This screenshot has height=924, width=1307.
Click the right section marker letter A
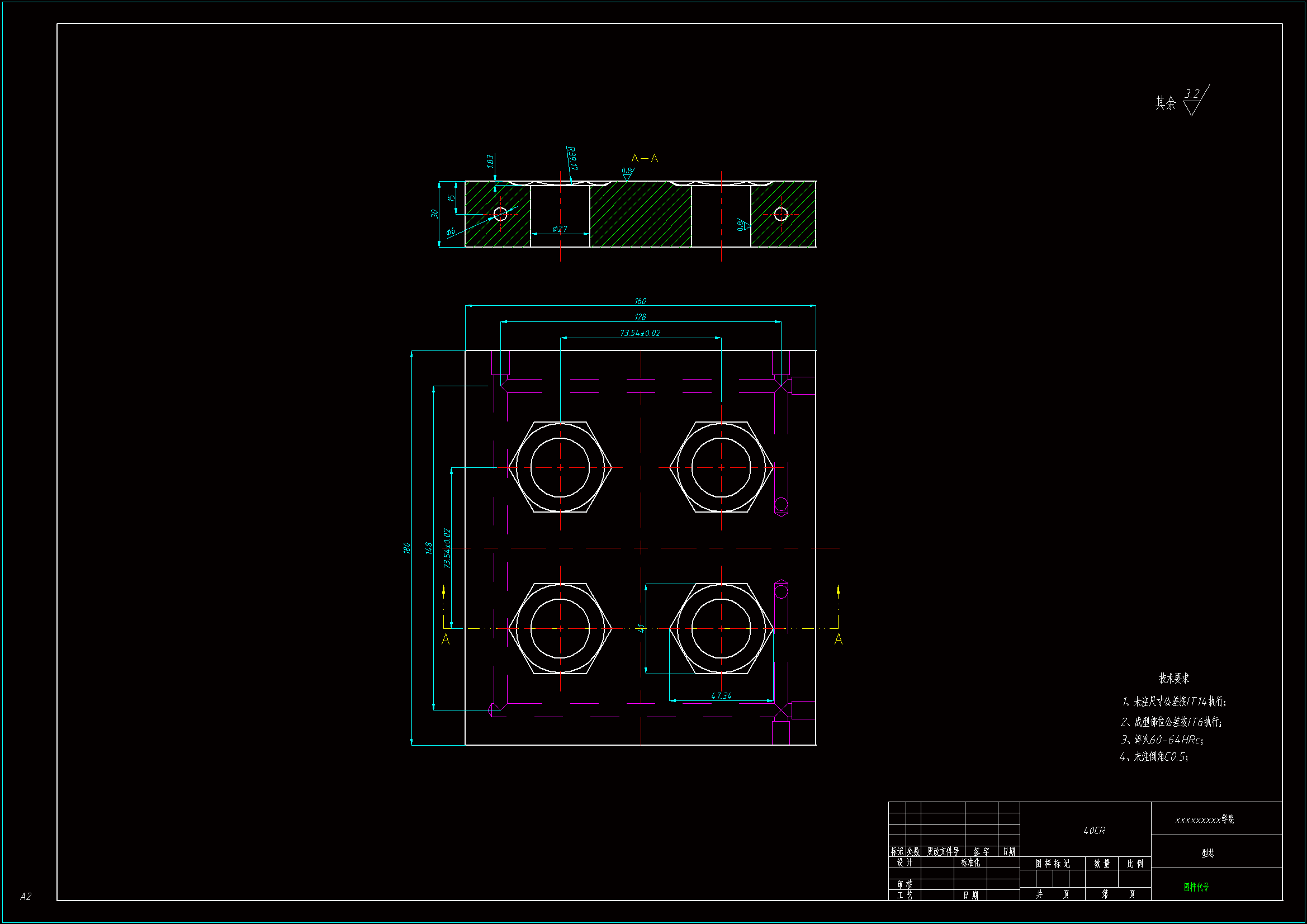click(x=838, y=640)
